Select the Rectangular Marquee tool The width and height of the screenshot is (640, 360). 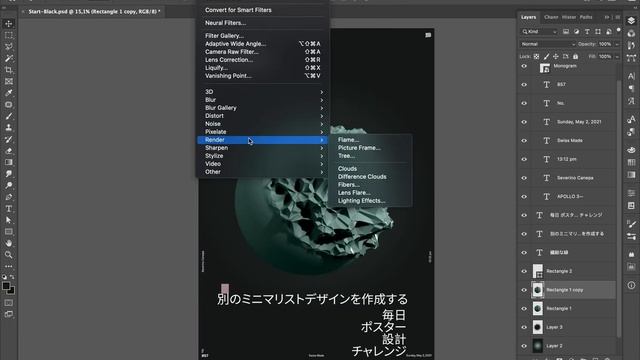[9, 35]
